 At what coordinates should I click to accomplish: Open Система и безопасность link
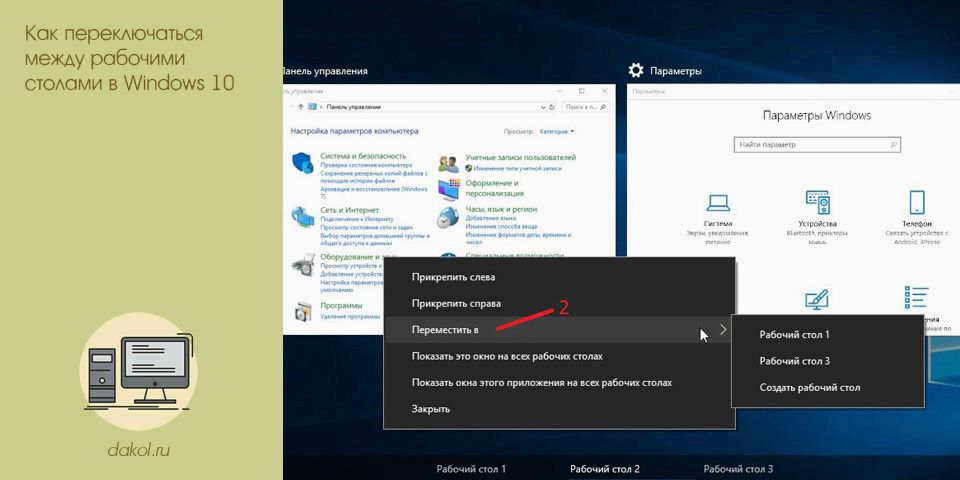tap(363, 156)
